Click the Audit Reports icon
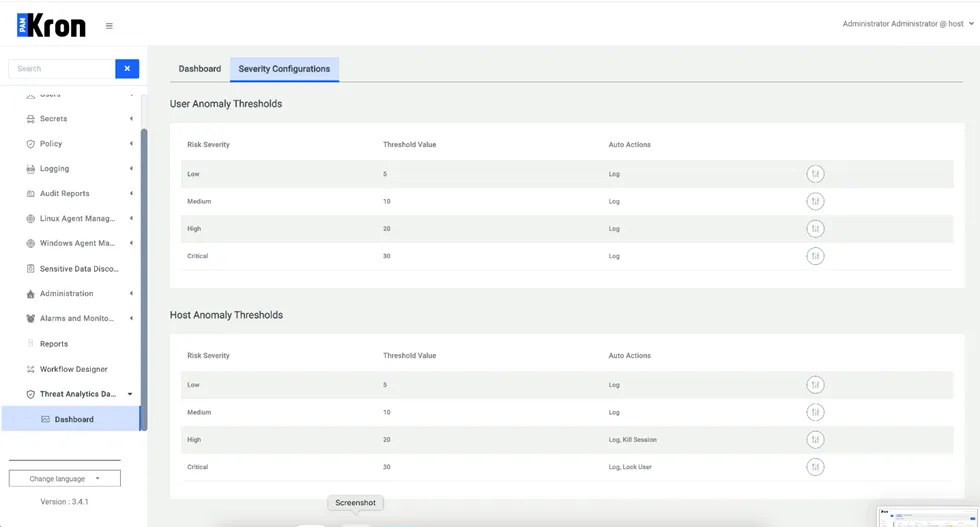This screenshot has height=527, width=980. pos(30,194)
